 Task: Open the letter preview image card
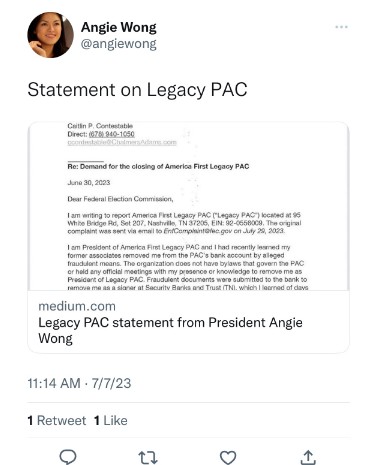189,206
